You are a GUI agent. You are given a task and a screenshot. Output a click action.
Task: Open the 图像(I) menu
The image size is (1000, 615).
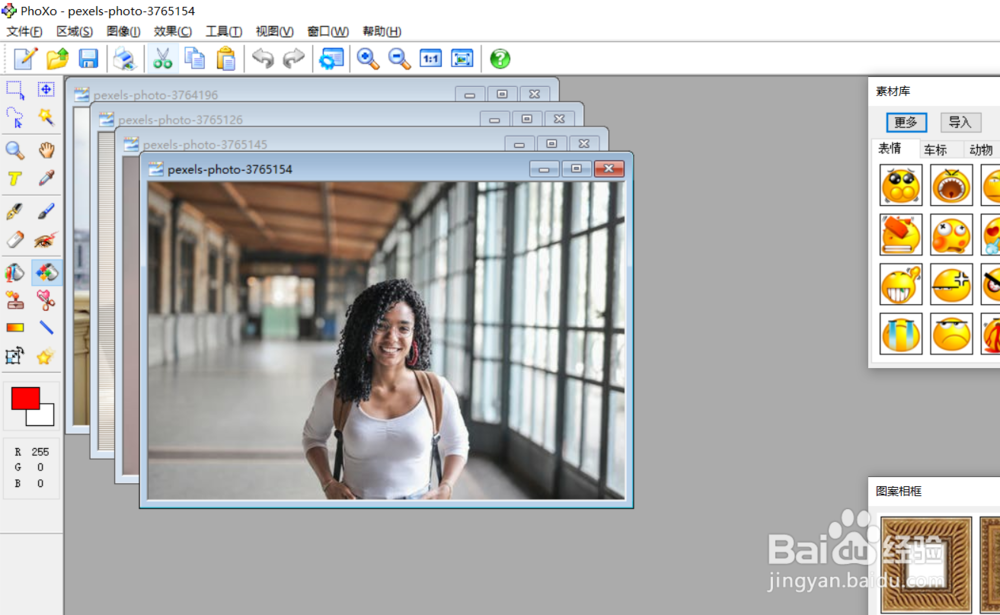click(x=123, y=31)
